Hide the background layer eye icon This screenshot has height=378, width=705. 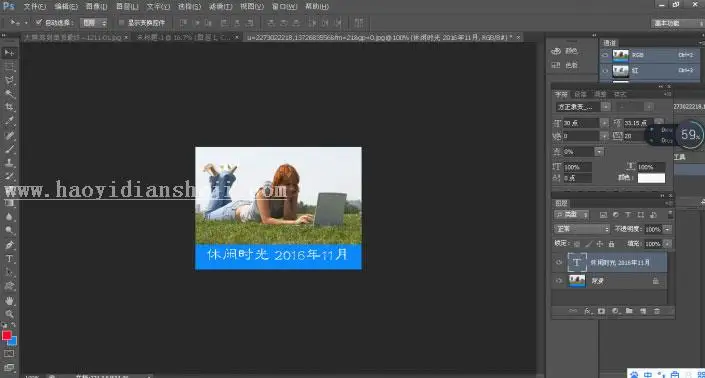click(559, 281)
